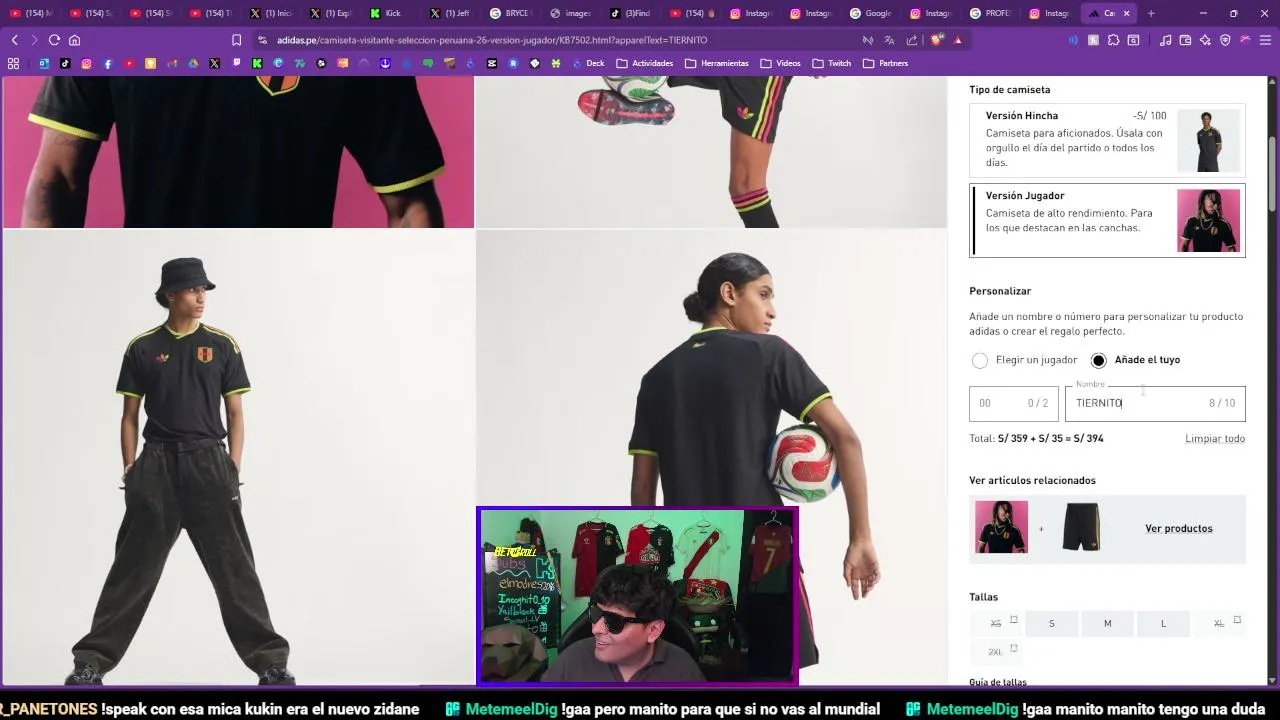Viewport: 1280px width, 720px height.
Task: Open Brave Rewards triangle icon
Action: [x=958, y=40]
